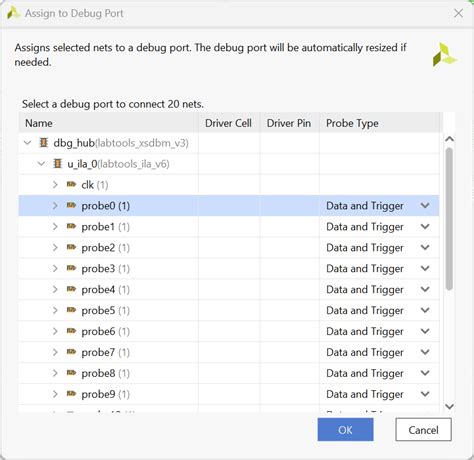The width and height of the screenshot is (474, 460).
Task: Click the probe3 port icon
Action: [x=71, y=268]
